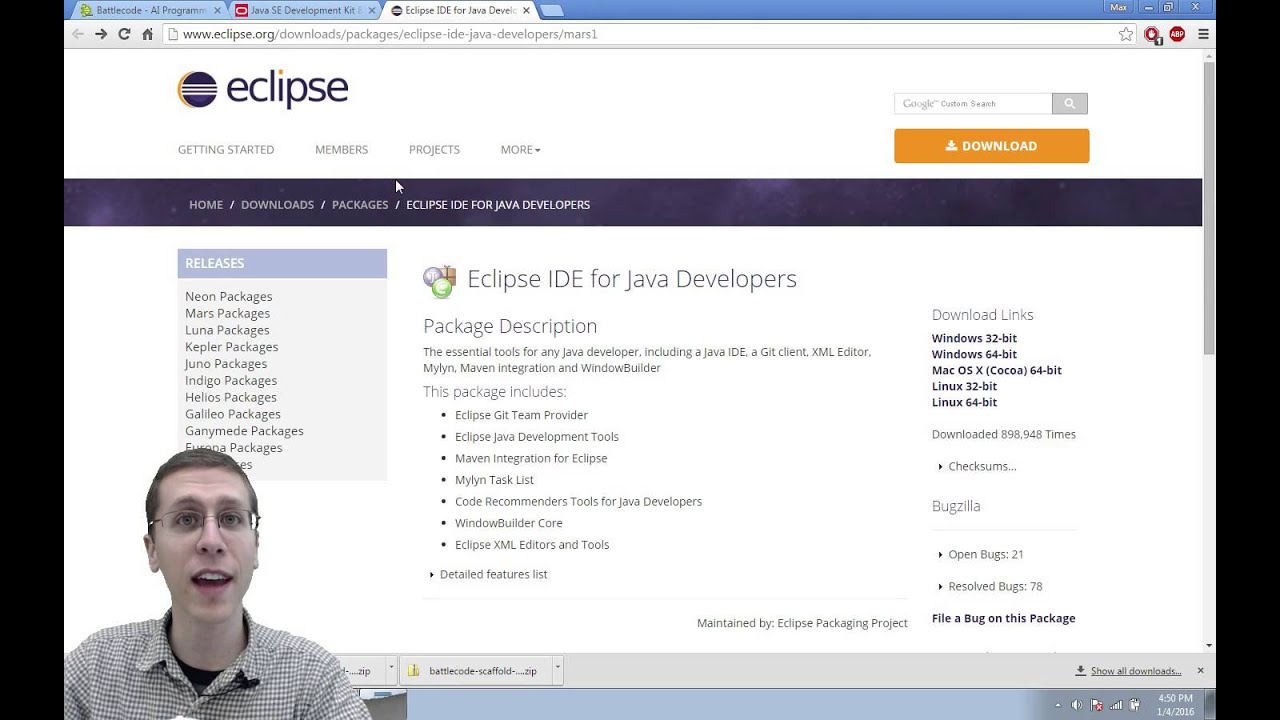
Task: Expand the MORE navigation dropdown
Action: (520, 150)
